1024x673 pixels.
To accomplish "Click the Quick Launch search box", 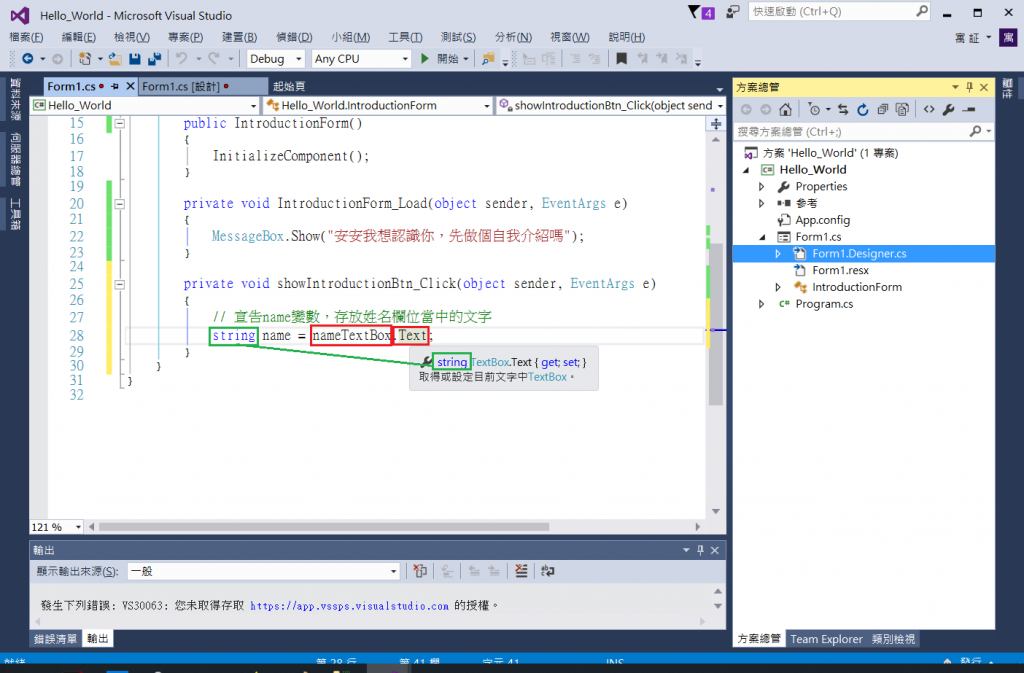I will coord(832,12).
